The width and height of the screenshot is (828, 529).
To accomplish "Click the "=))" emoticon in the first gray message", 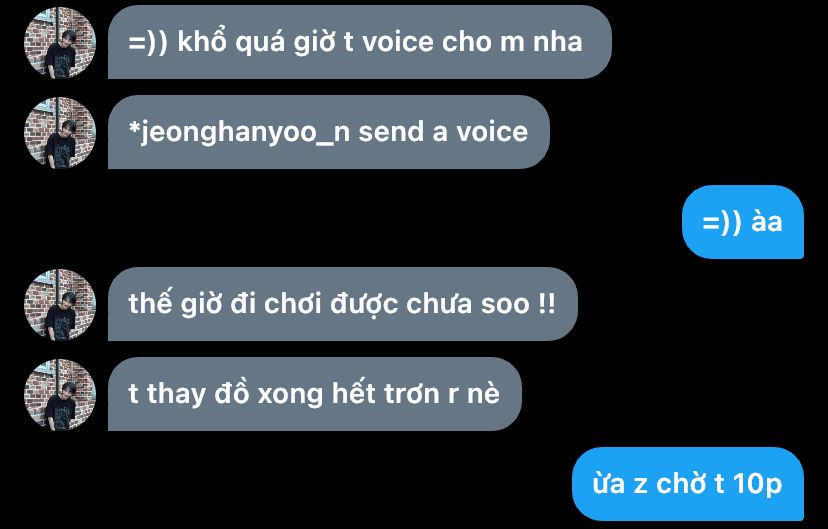I will (x=148, y=42).
